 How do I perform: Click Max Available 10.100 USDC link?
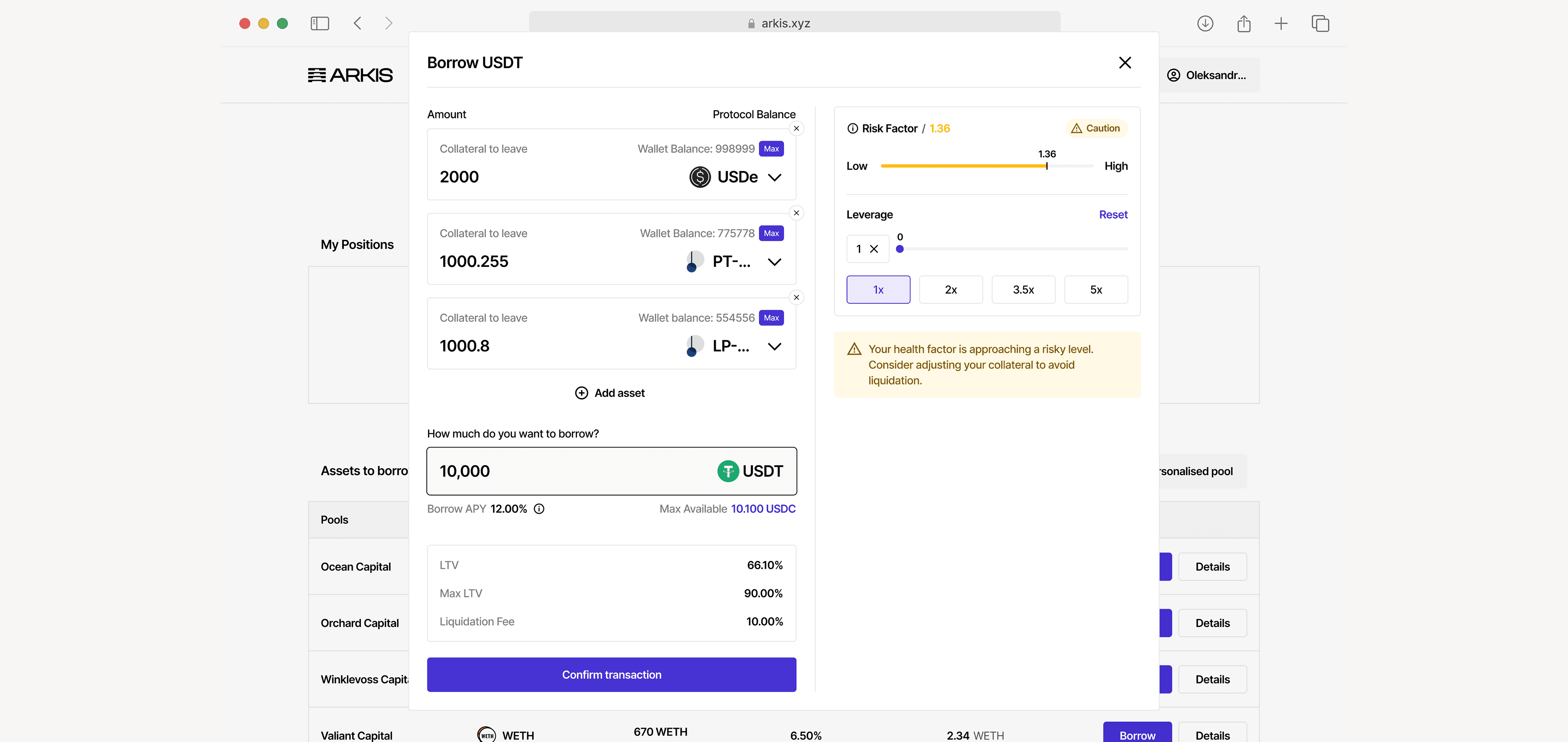(x=763, y=509)
